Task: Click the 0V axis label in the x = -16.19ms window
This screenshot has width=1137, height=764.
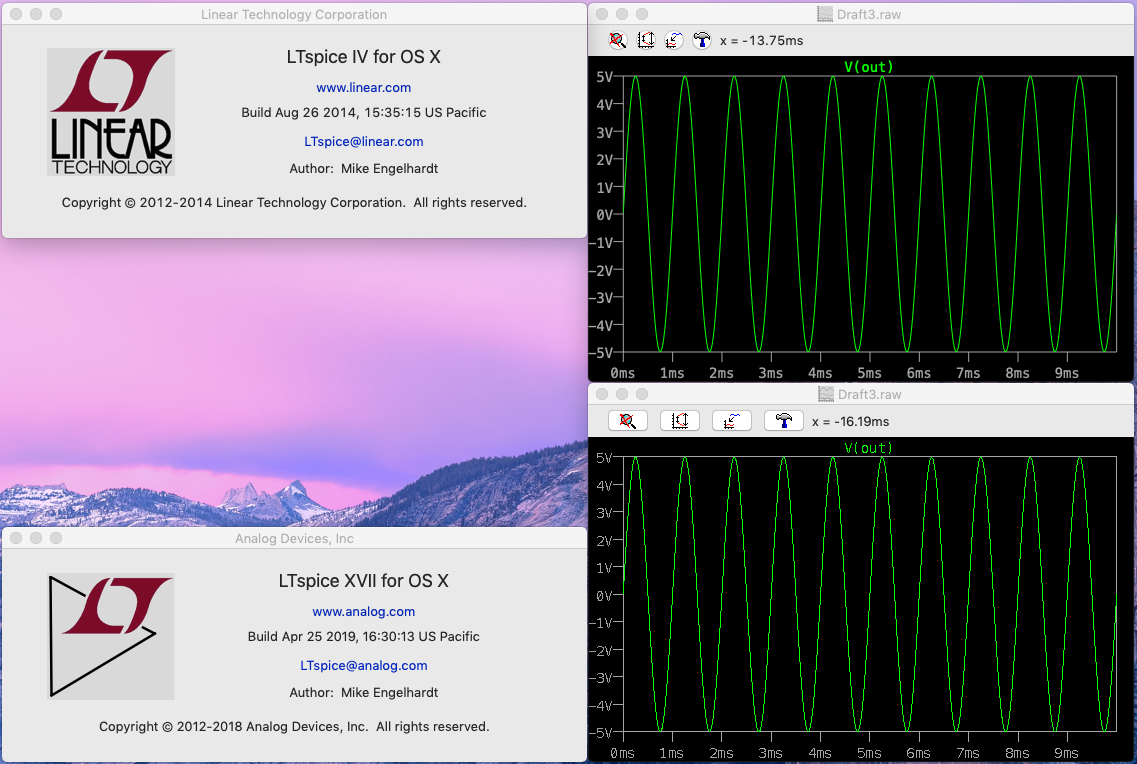Action: [604, 596]
